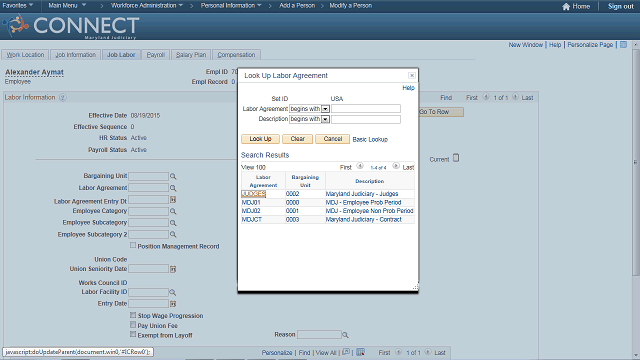Select MDJ01 labor agreement result
640x360 pixels.
pos(251,202)
